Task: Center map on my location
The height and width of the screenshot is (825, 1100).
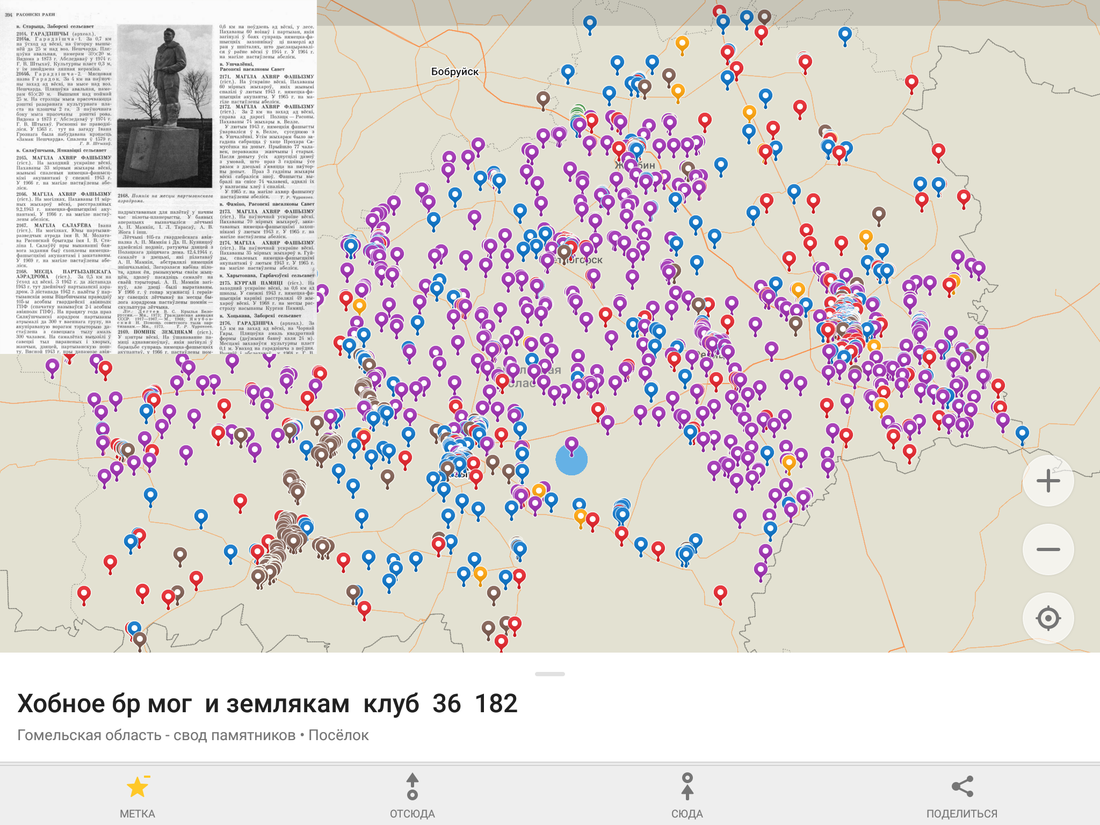Action: coord(1048,618)
